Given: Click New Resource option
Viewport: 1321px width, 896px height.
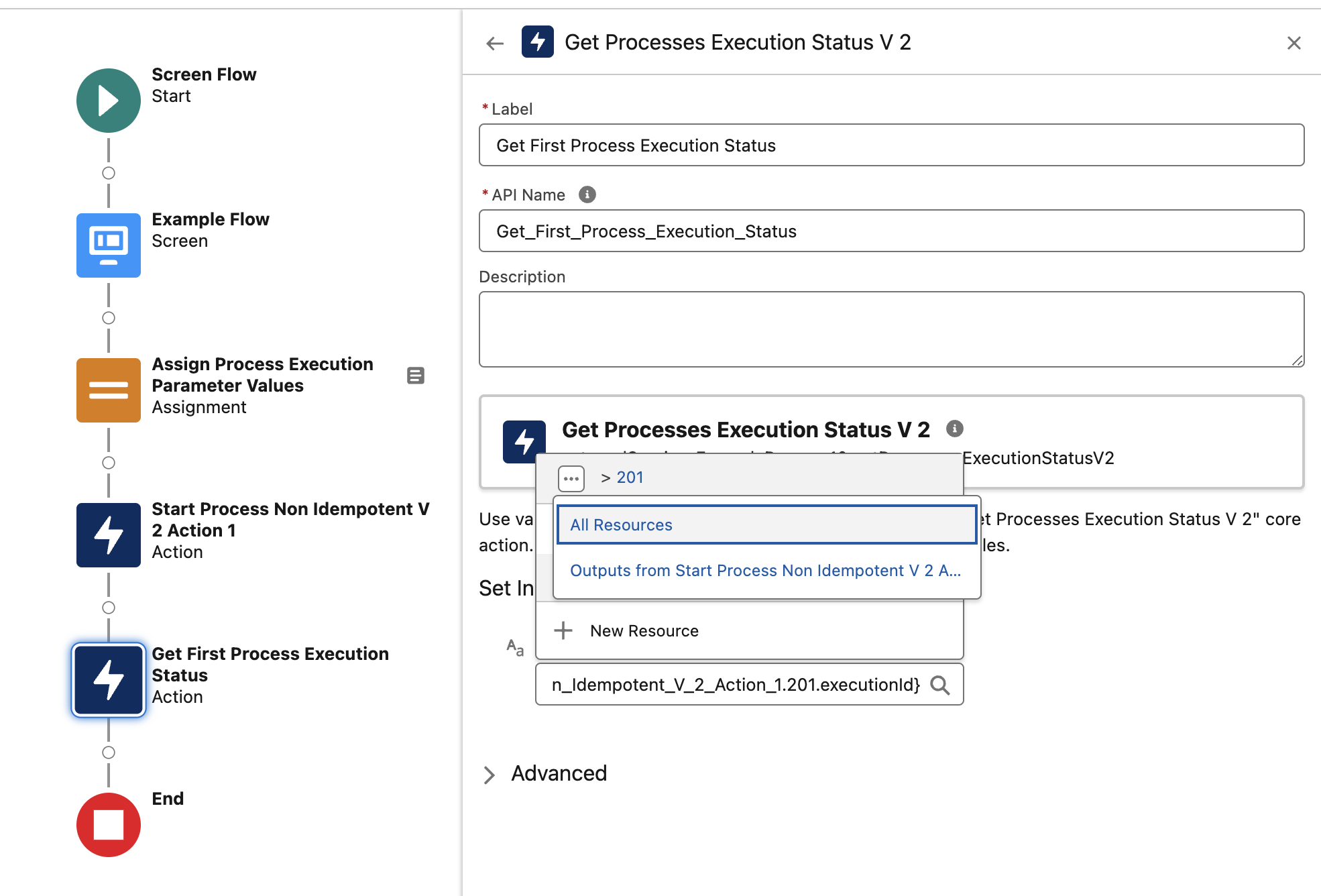Looking at the screenshot, I should (644, 630).
